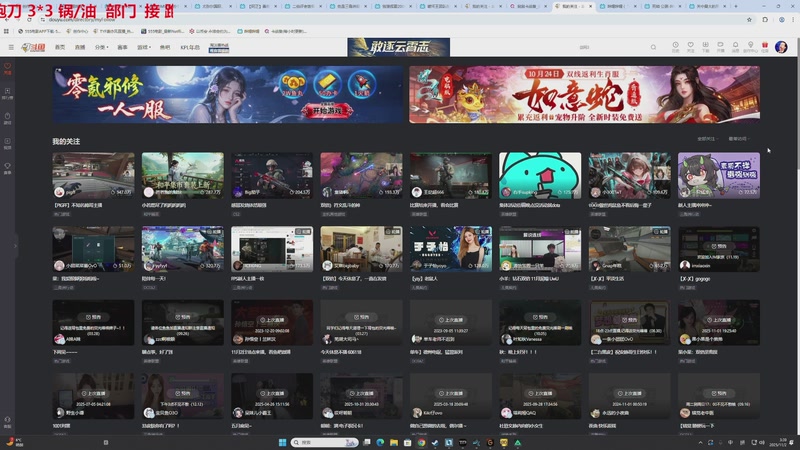Screen dimensions: 800x450
Task: Open a new browser tab with the plus button
Action: [x=735, y=6]
